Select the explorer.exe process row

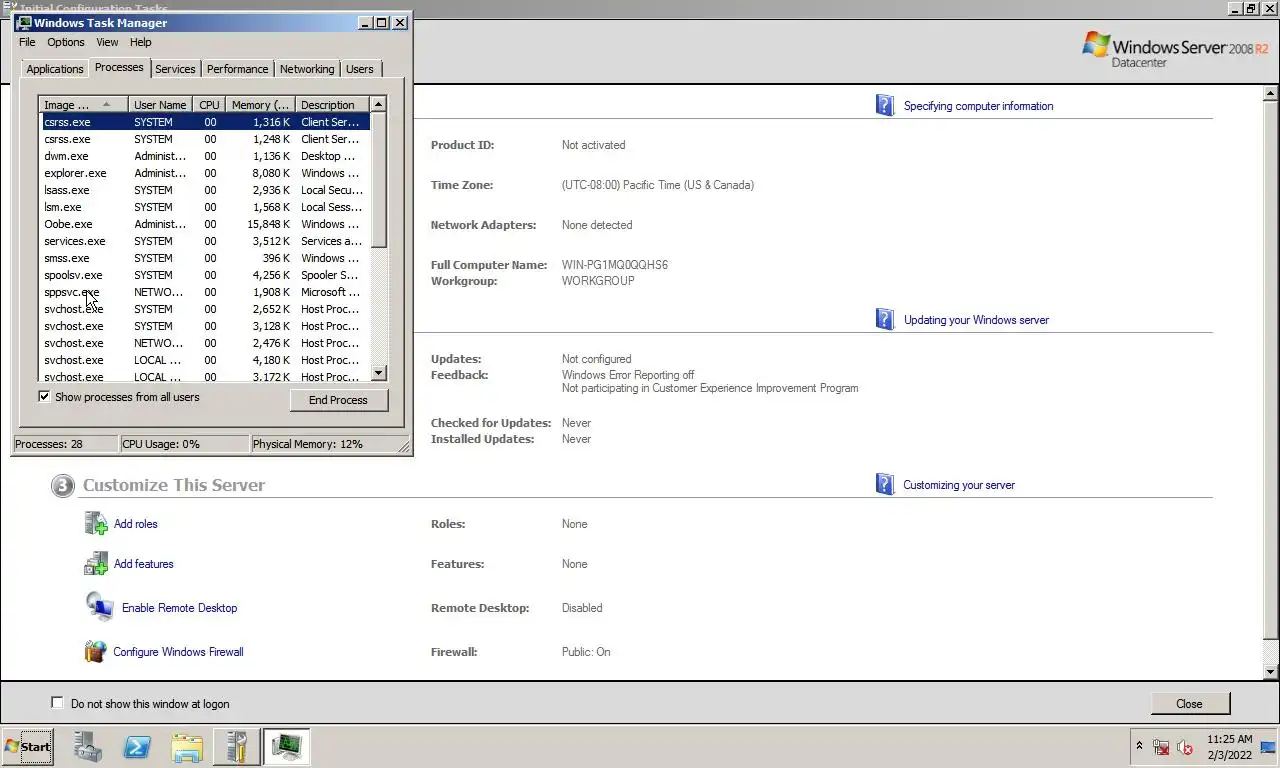coord(205,173)
